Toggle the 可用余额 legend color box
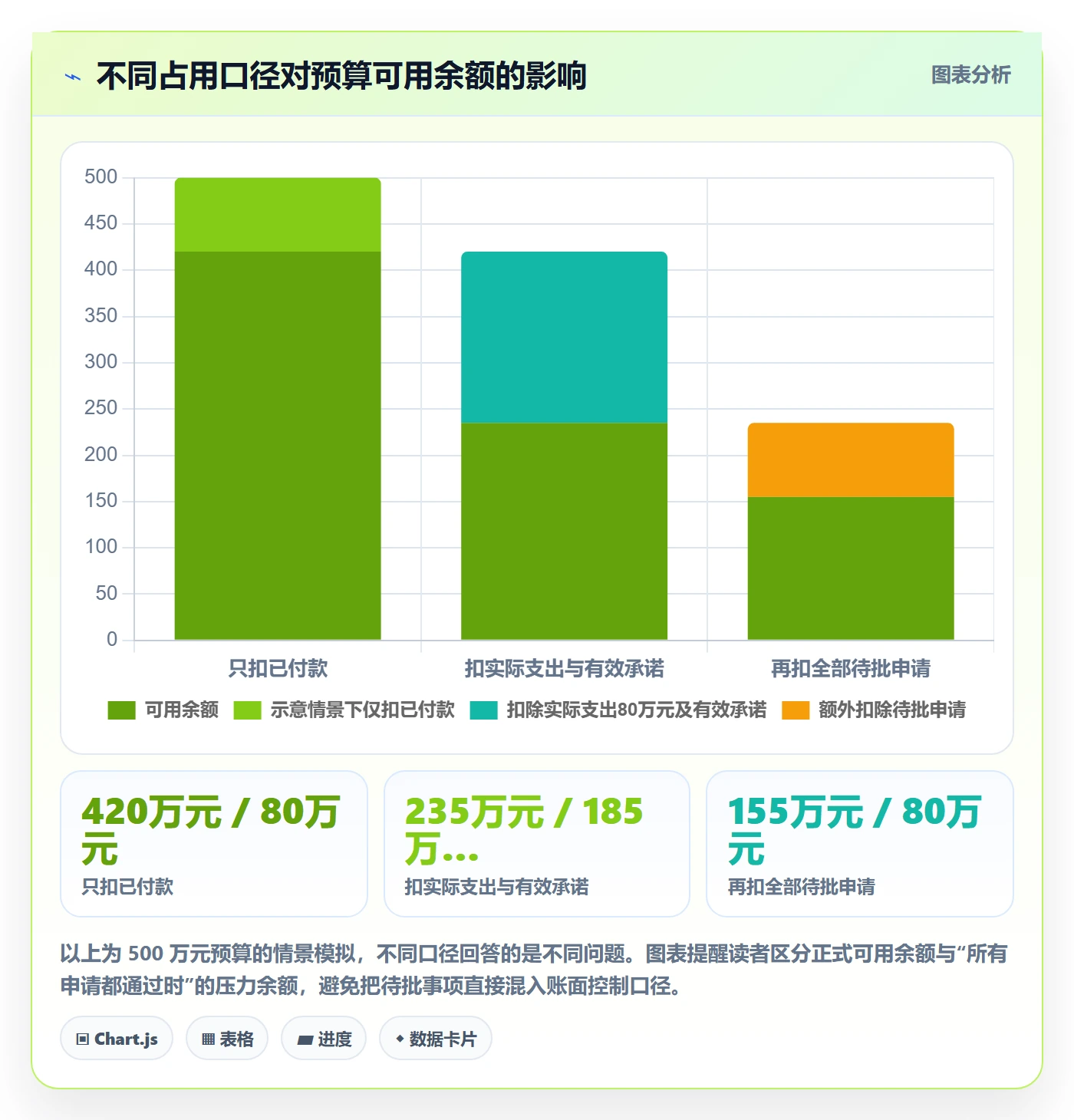Screen dimensions: 1074x1120 121,710
